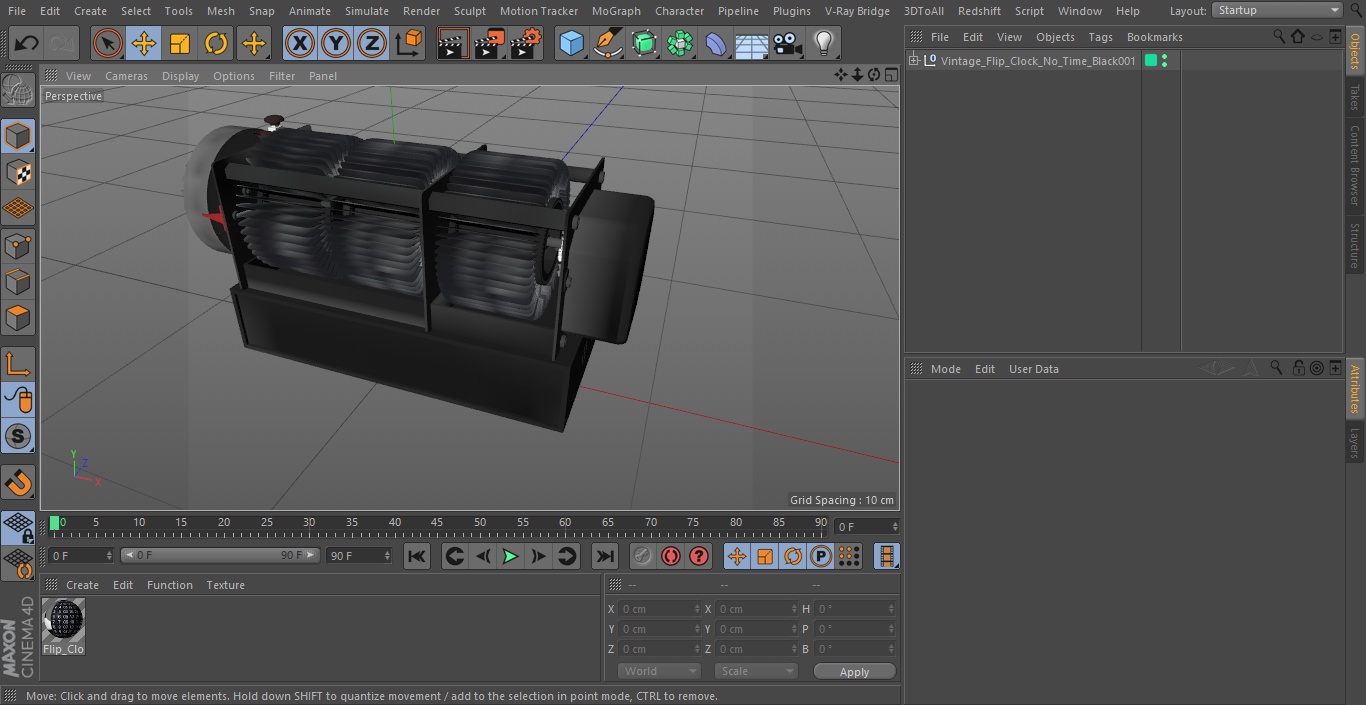Toggle magnet workplane snap icon

point(18,482)
